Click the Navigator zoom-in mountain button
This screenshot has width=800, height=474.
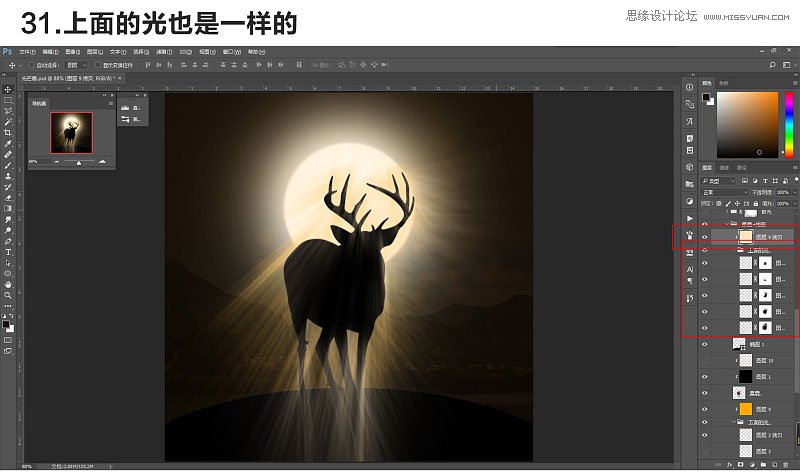(x=103, y=162)
